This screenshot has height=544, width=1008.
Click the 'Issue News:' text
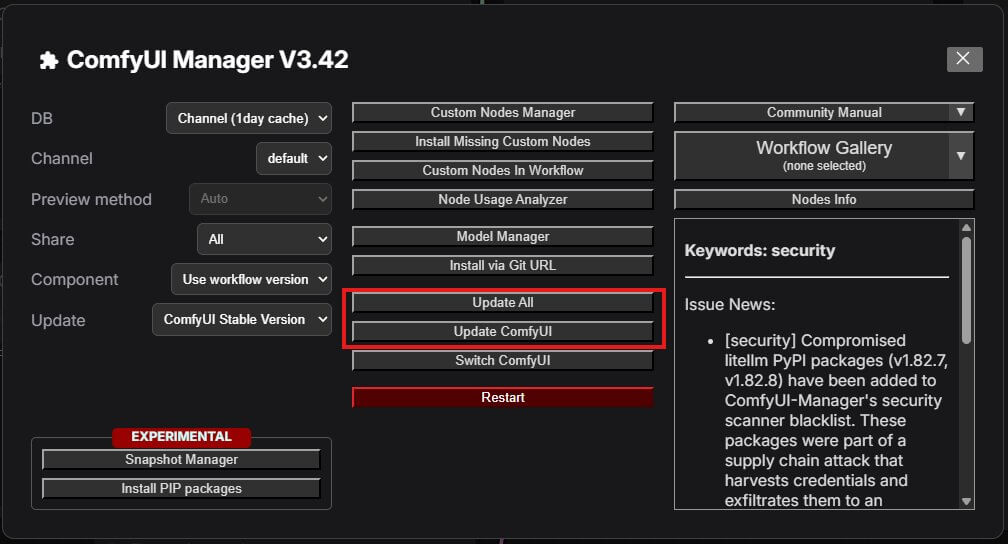pyautogui.click(x=730, y=305)
